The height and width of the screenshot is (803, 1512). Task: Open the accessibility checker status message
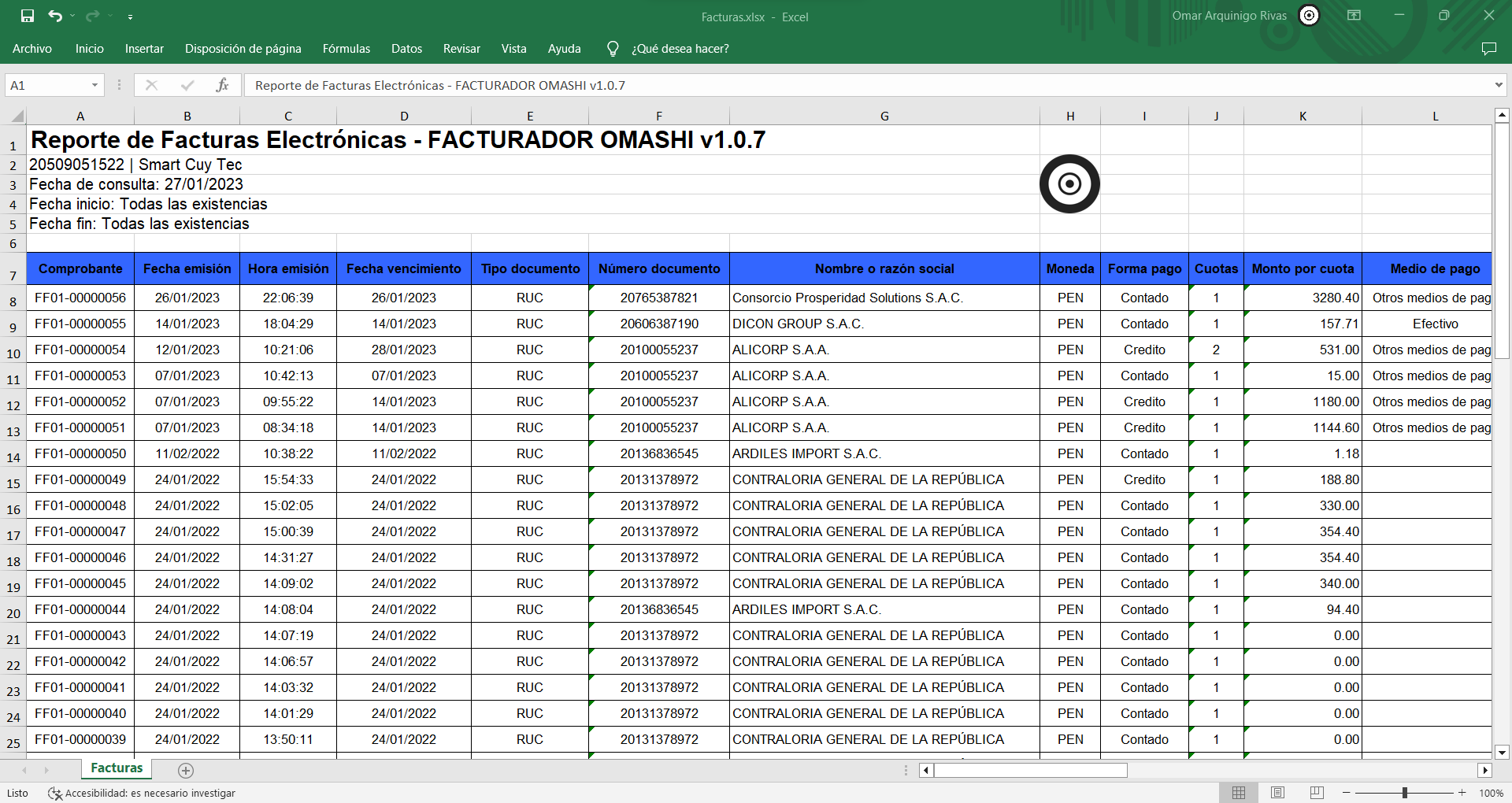(x=142, y=793)
